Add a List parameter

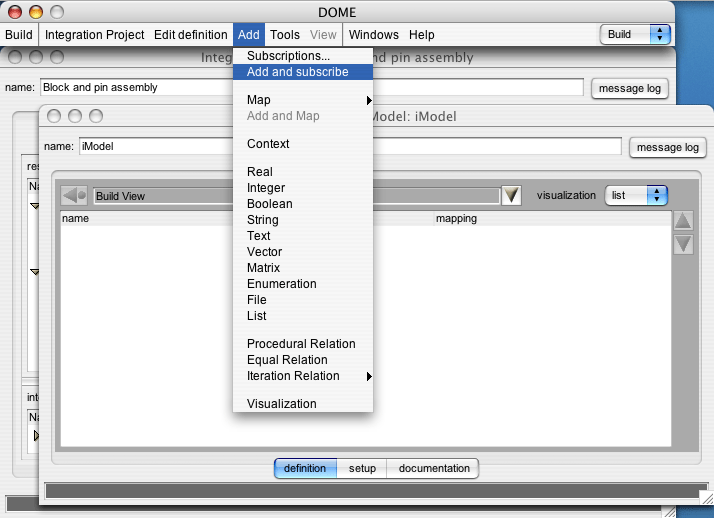pyautogui.click(x=303, y=316)
